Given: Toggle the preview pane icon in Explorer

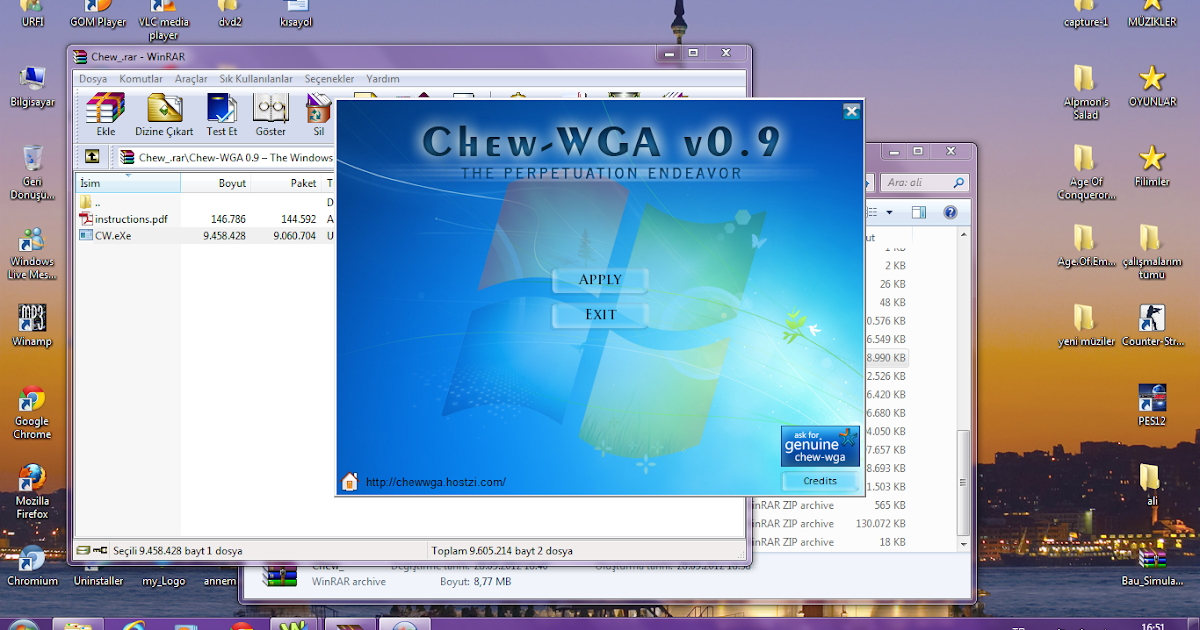Looking at the screenshot, I should tap(919, 212).
